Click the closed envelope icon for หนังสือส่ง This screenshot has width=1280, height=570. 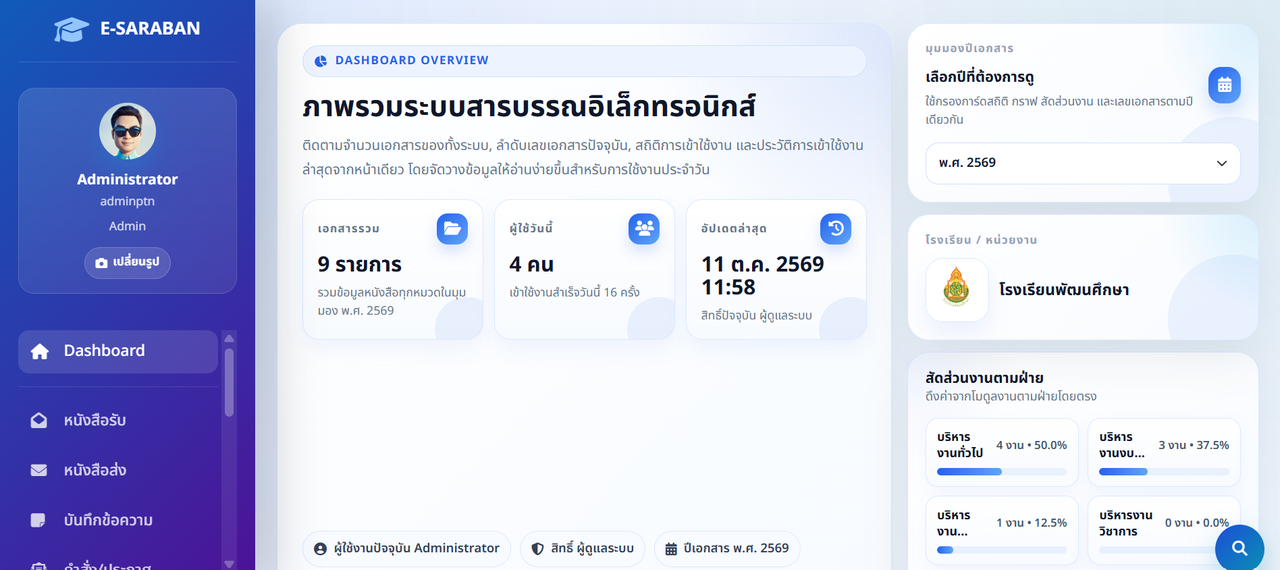tap(39, 470)
